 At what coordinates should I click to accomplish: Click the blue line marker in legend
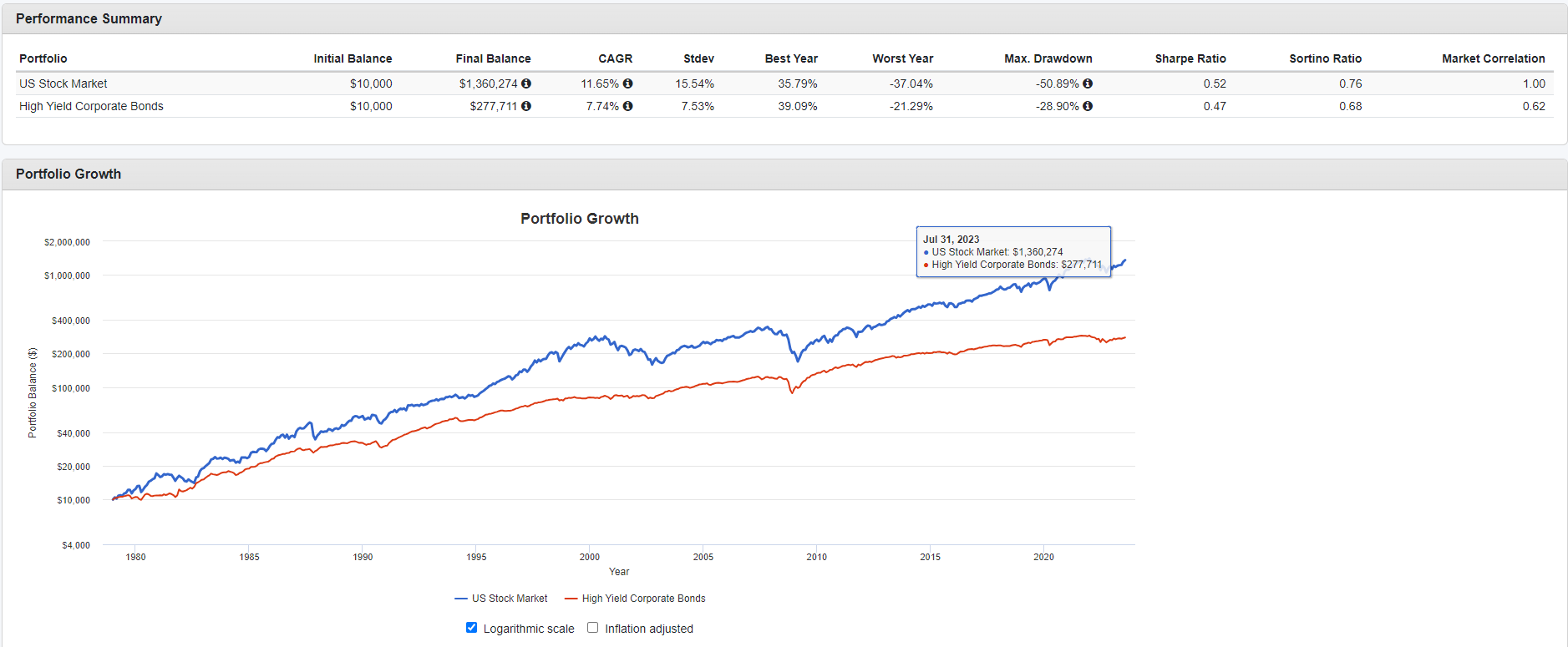461,599
